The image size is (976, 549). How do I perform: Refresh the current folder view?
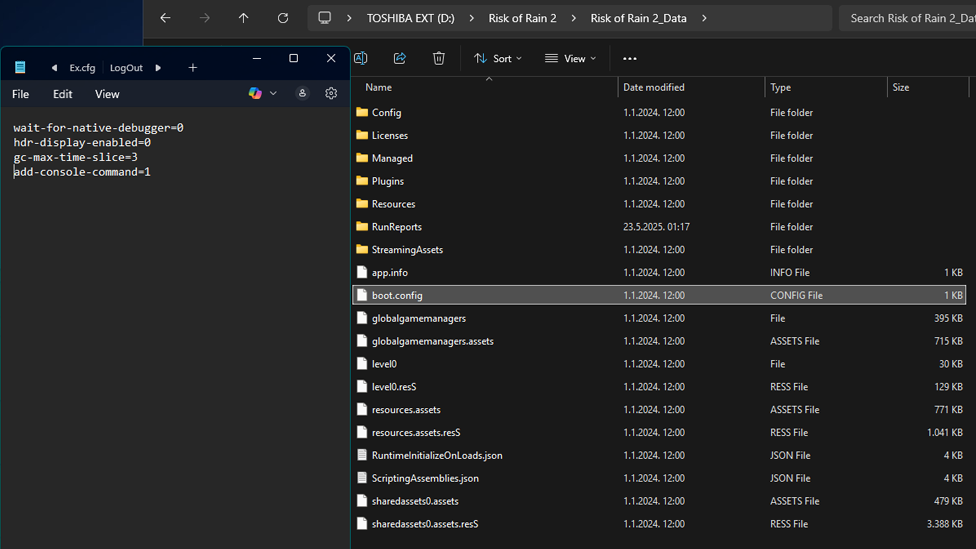pos(283,18)
